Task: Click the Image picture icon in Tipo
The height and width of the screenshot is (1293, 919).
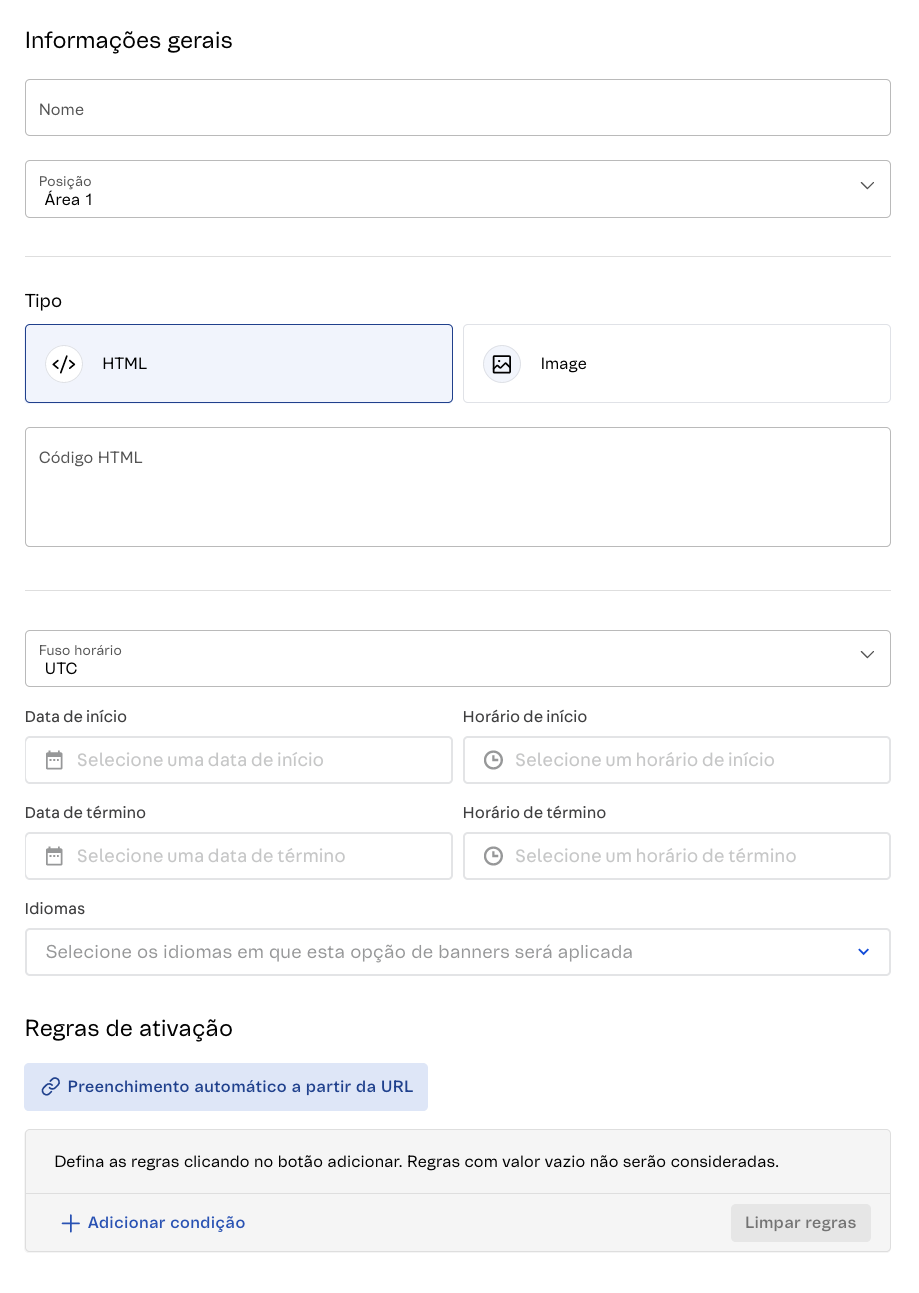Action: [502, 363]
